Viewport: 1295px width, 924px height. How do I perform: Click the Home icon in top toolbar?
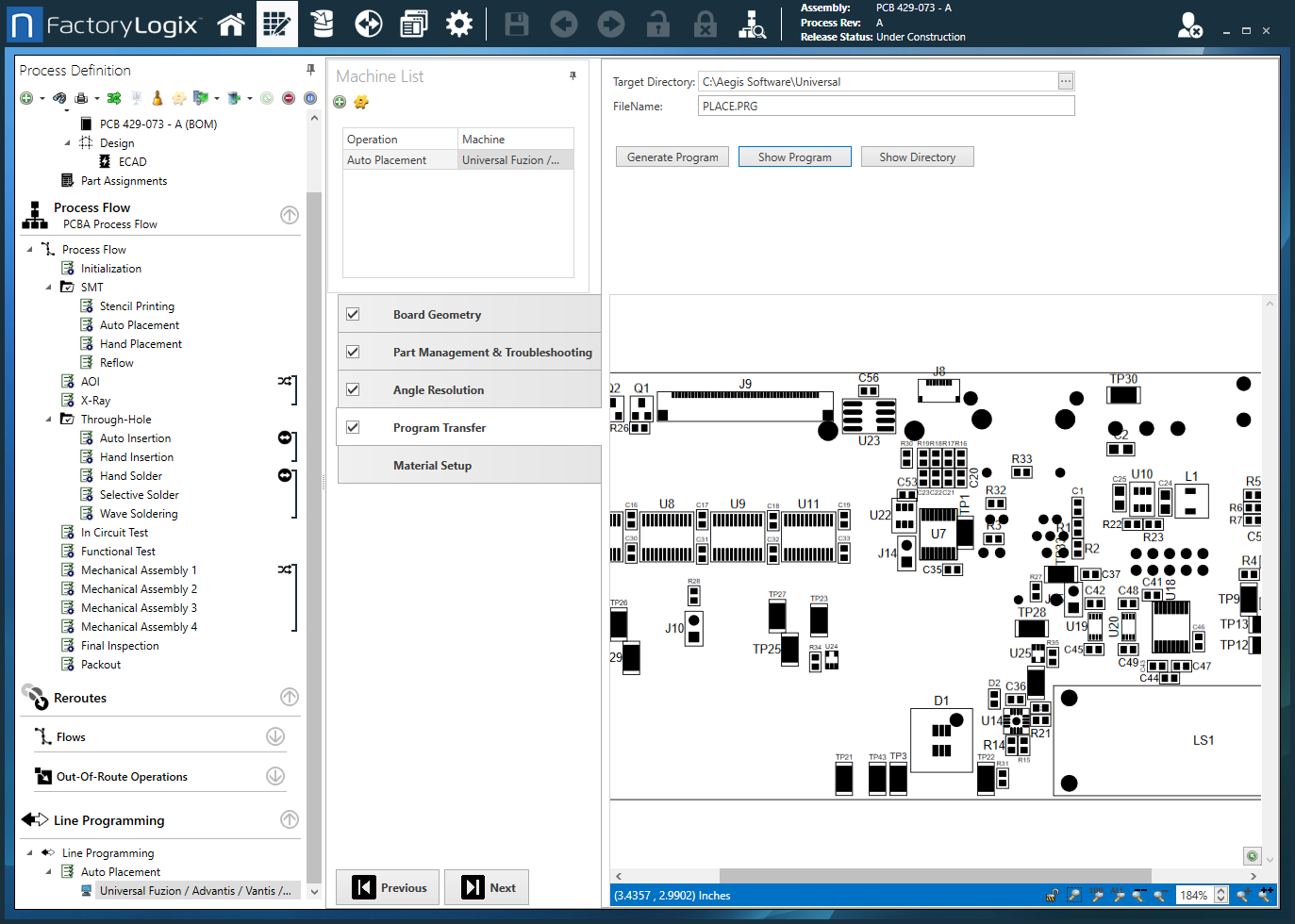point(231,25)
